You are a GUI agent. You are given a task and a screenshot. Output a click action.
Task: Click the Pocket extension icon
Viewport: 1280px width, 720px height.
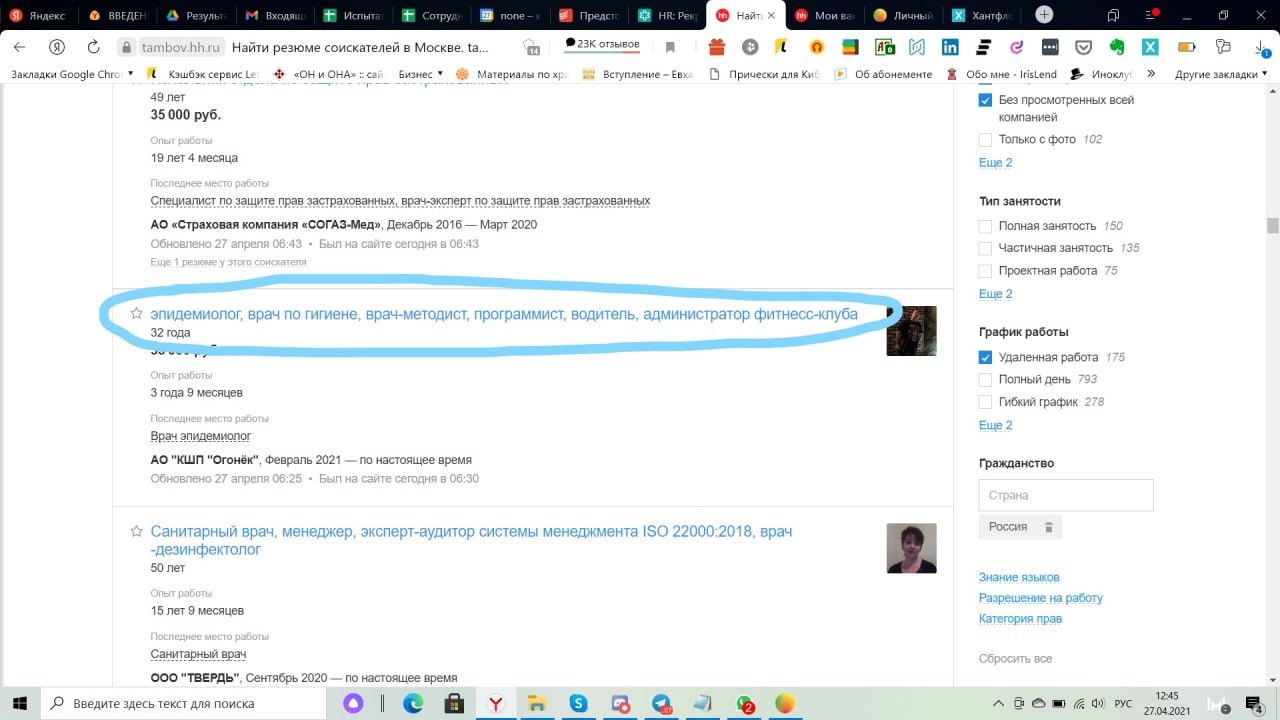pyautogui.click(x=1083, y=47)
